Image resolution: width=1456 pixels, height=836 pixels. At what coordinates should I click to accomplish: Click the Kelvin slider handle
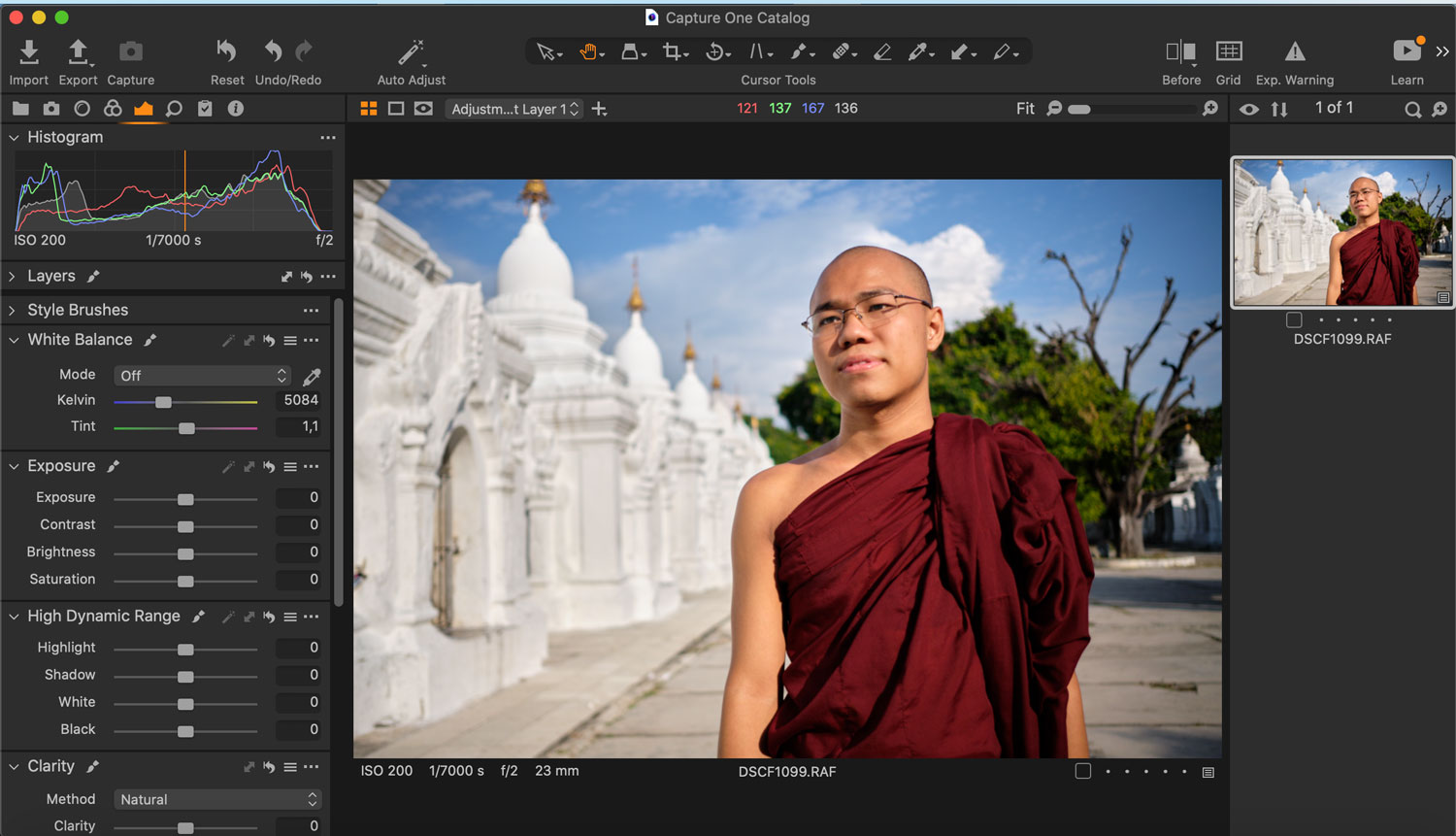click(x=164, y=401)
